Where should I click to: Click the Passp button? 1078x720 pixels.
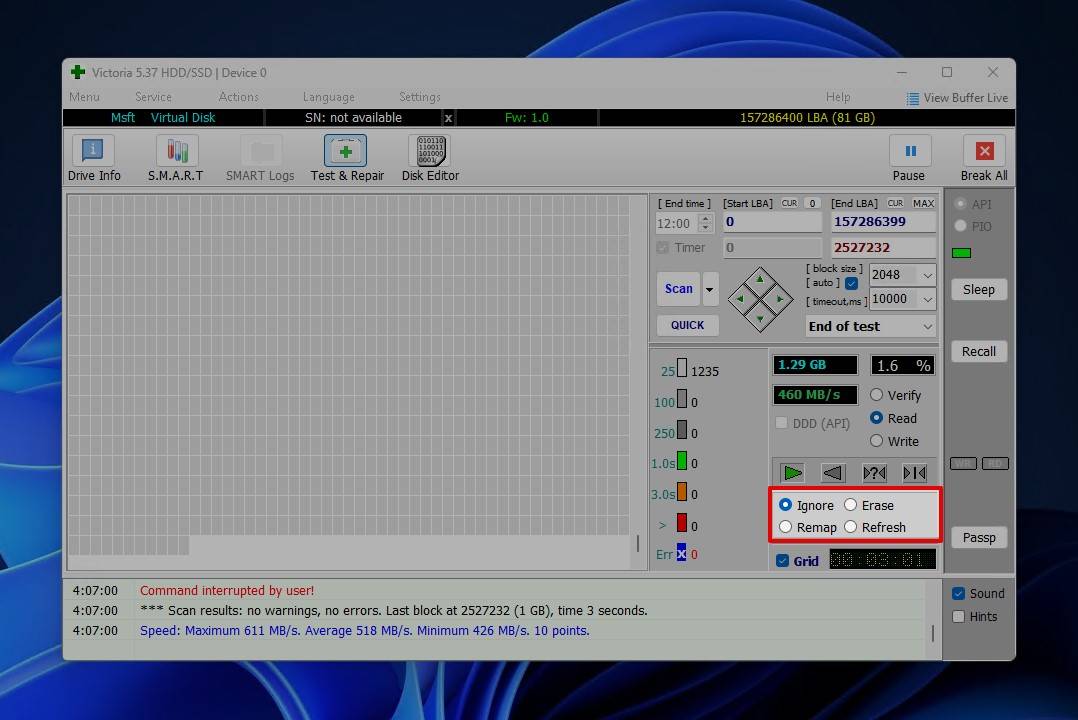click(x=978, y=537)
